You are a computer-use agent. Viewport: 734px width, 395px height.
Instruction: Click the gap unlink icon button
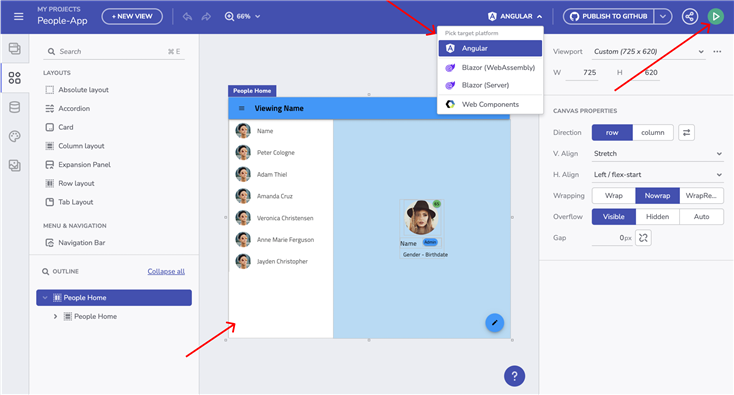click(x=643, y=238)
